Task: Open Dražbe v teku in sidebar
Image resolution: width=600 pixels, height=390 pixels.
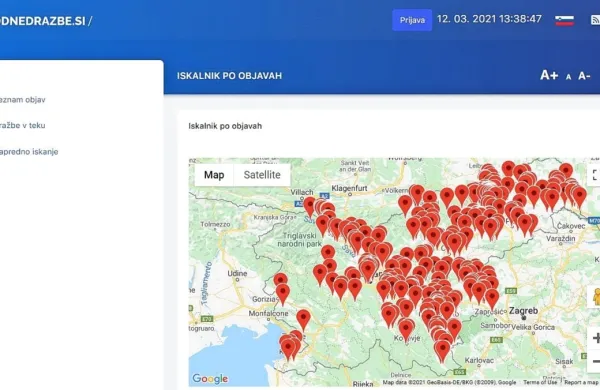Action: (x=22, y=125)
